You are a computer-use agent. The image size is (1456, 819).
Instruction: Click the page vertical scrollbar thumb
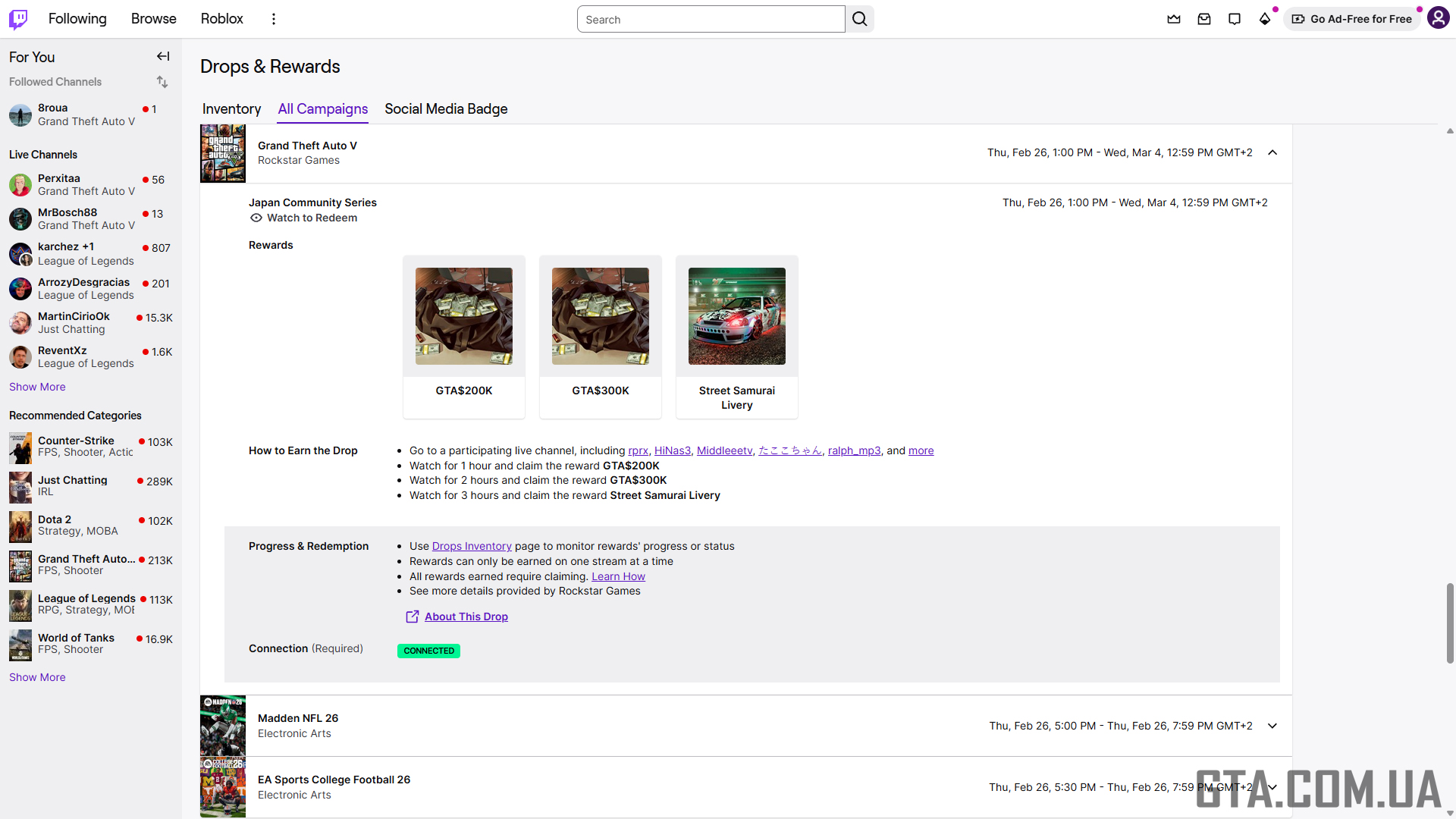pos(1450,623)
